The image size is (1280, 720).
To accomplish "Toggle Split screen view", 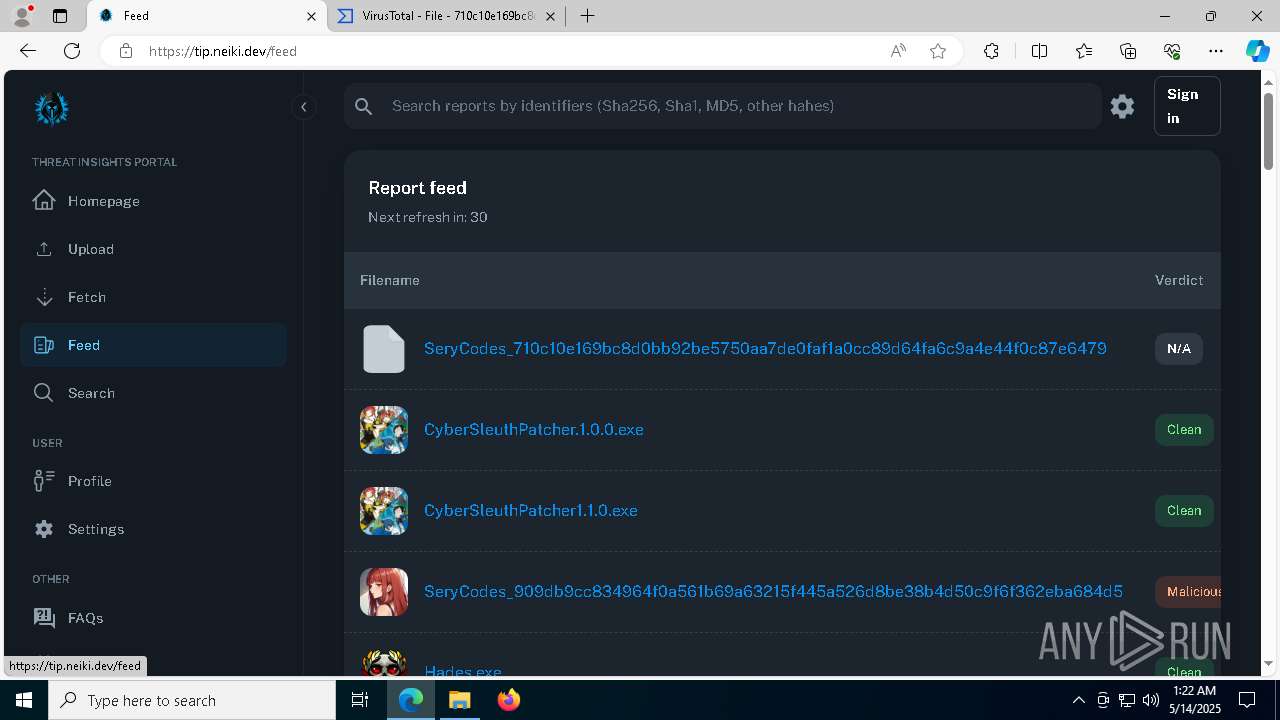I will pos(1039,51).
